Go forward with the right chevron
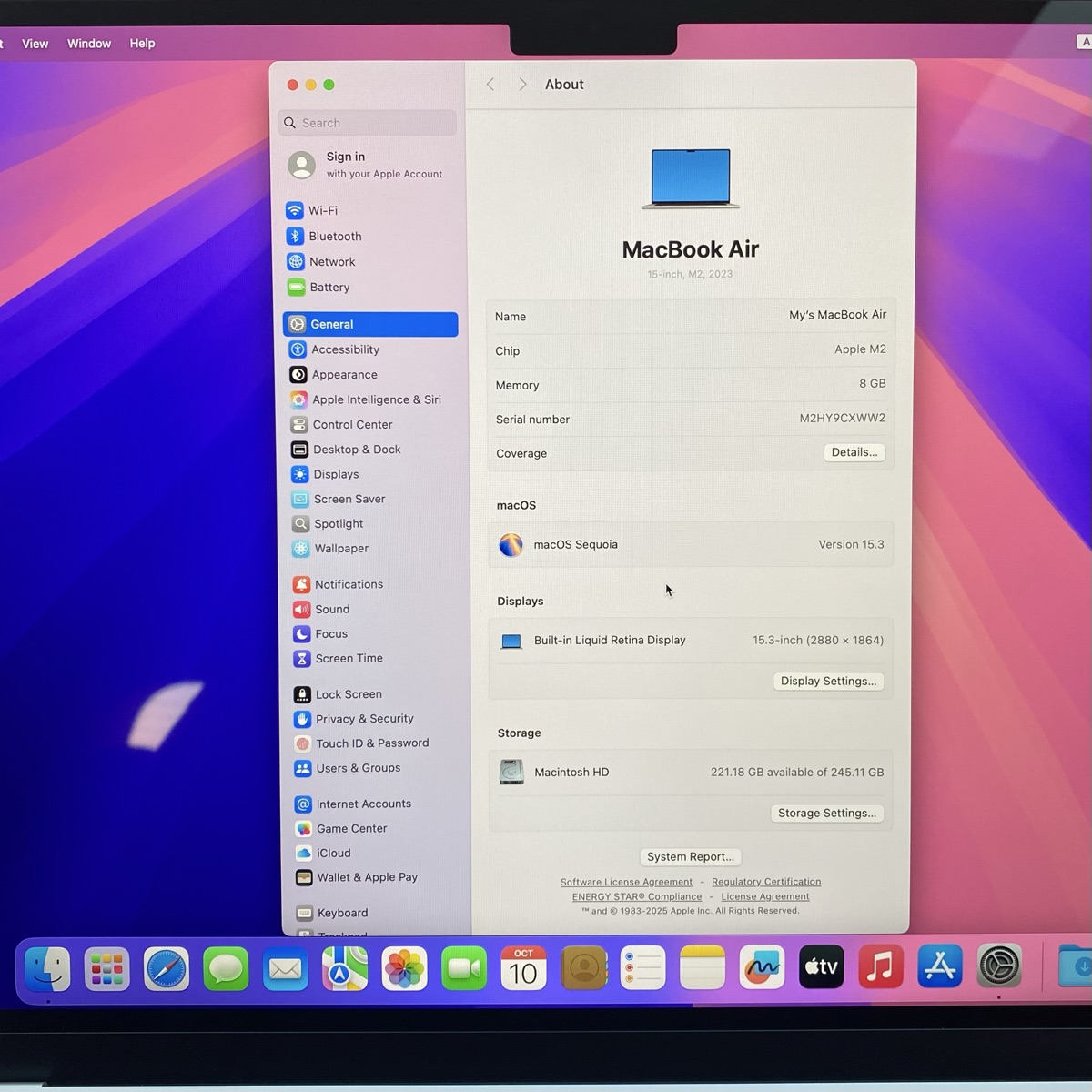 pyautogui.click(x=522, y=84)
